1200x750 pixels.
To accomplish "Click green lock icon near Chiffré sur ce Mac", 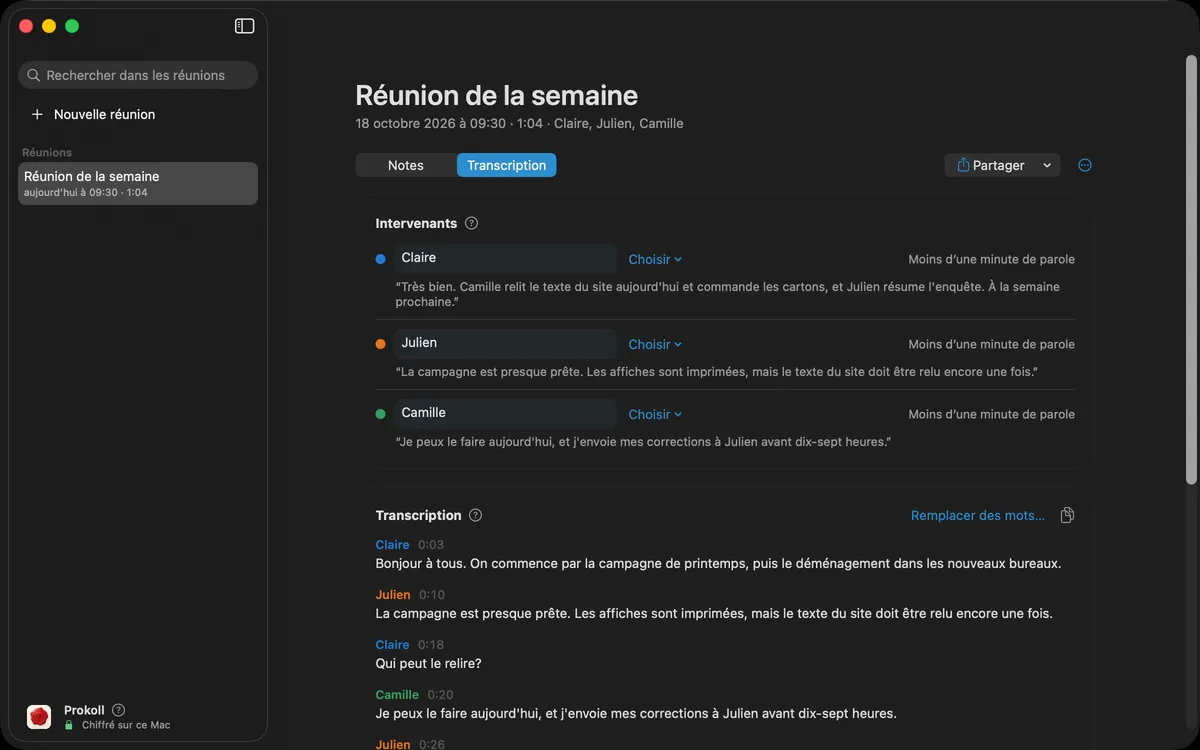I will (69, 725).
